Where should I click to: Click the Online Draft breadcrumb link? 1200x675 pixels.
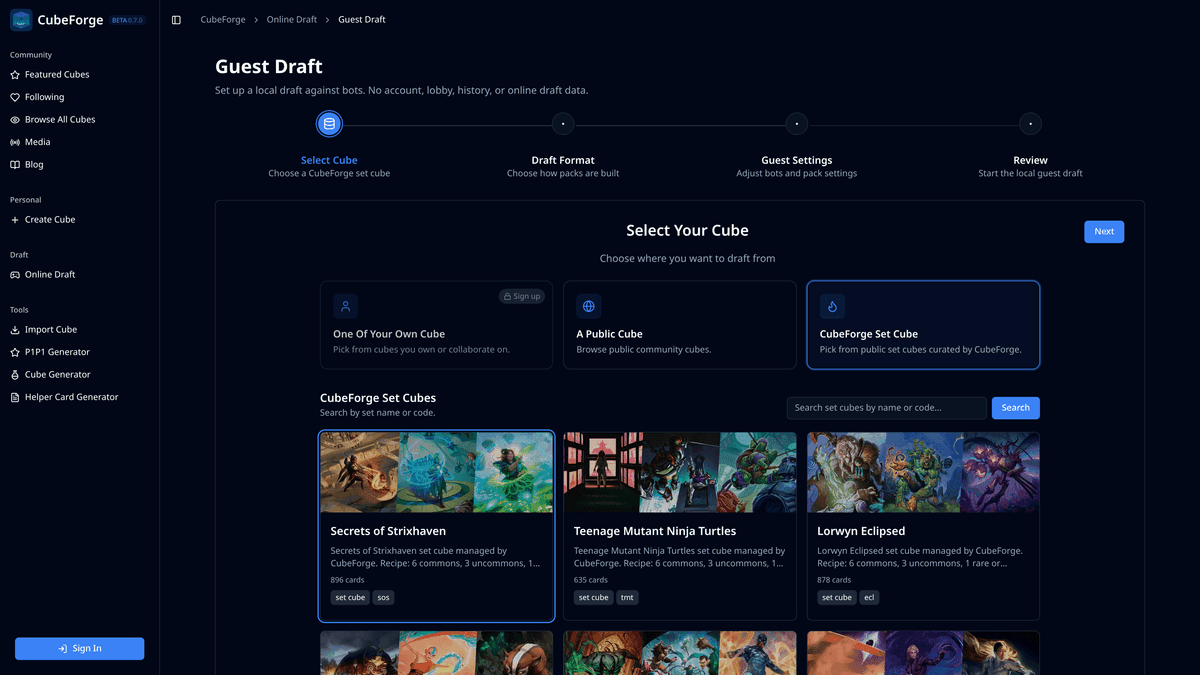(292, 20)
